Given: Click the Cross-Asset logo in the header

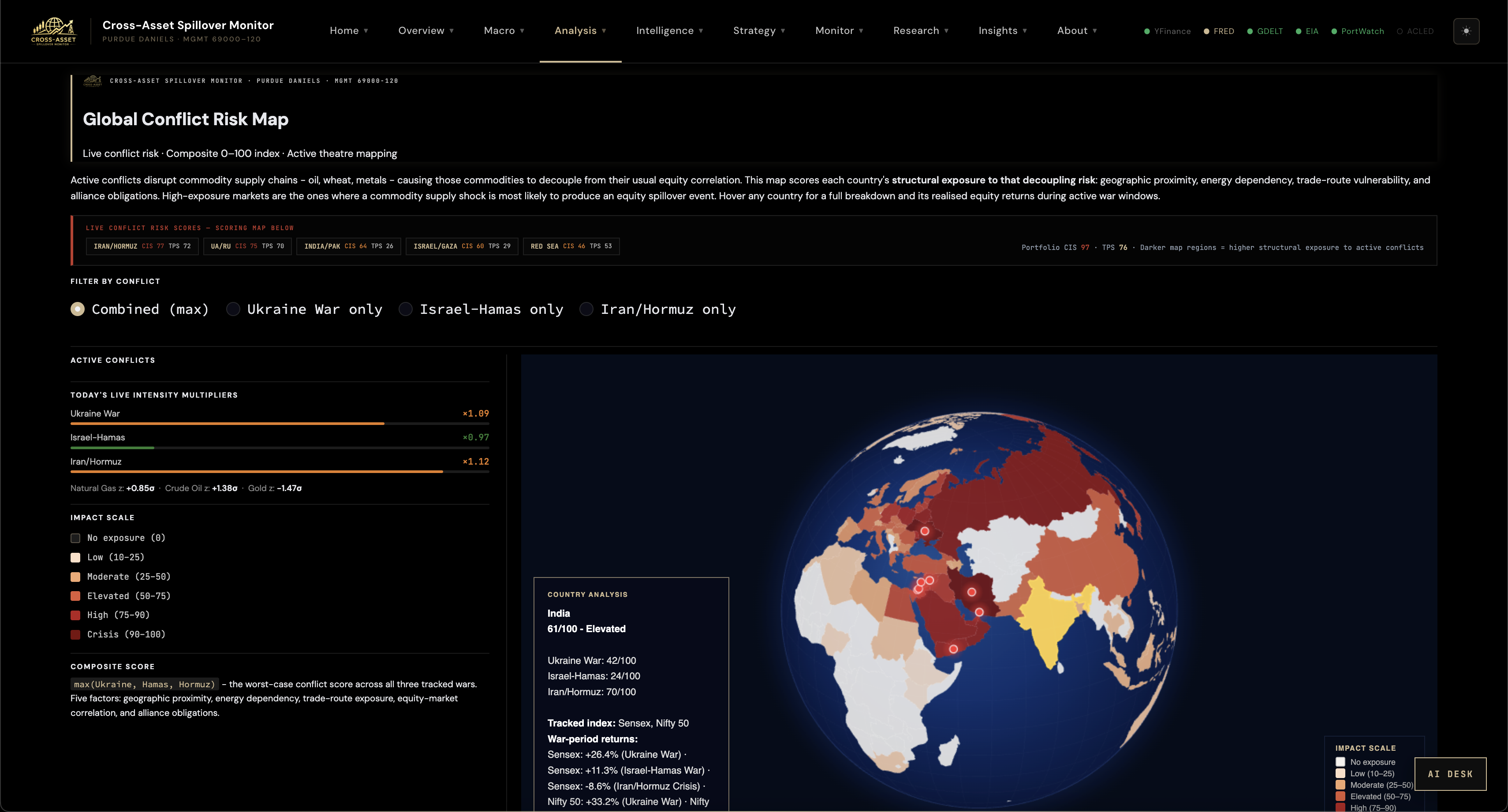Looking at the screenshot, I should pos(53,31).
